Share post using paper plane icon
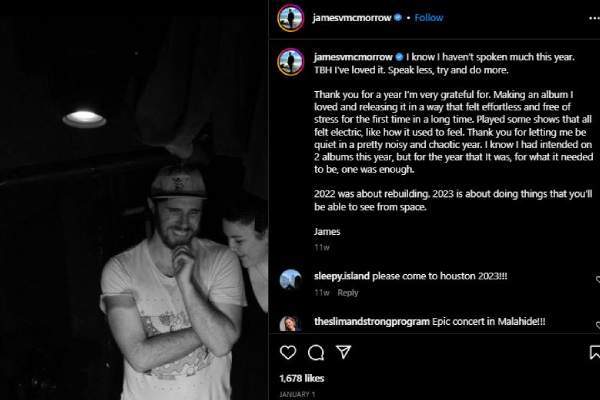This screenshot has height=400, width=600. tap(344, 352)
